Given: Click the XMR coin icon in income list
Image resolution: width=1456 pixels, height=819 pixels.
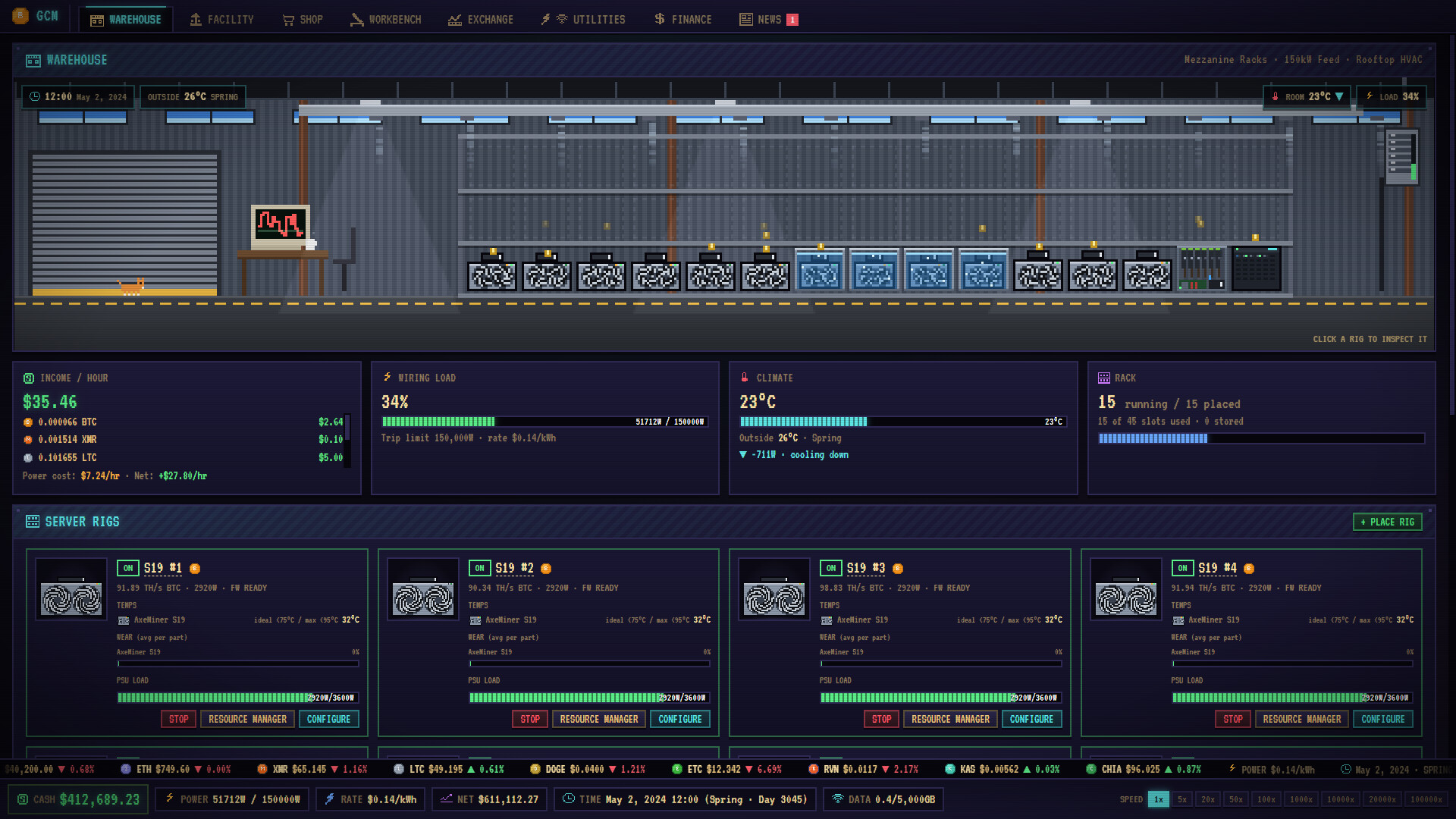Looking at the screenshot, I should coord(28,440).
